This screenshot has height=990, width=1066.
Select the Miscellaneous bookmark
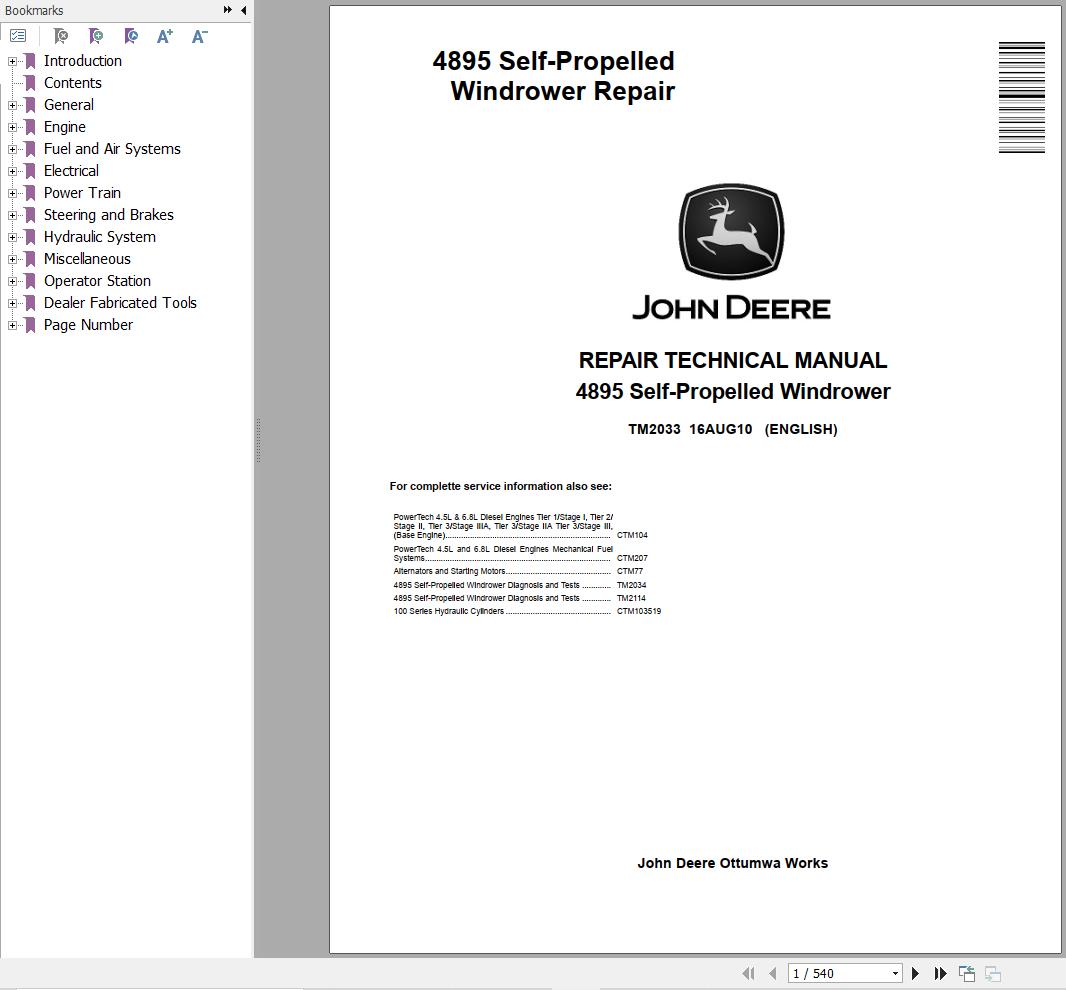(87, 259)
